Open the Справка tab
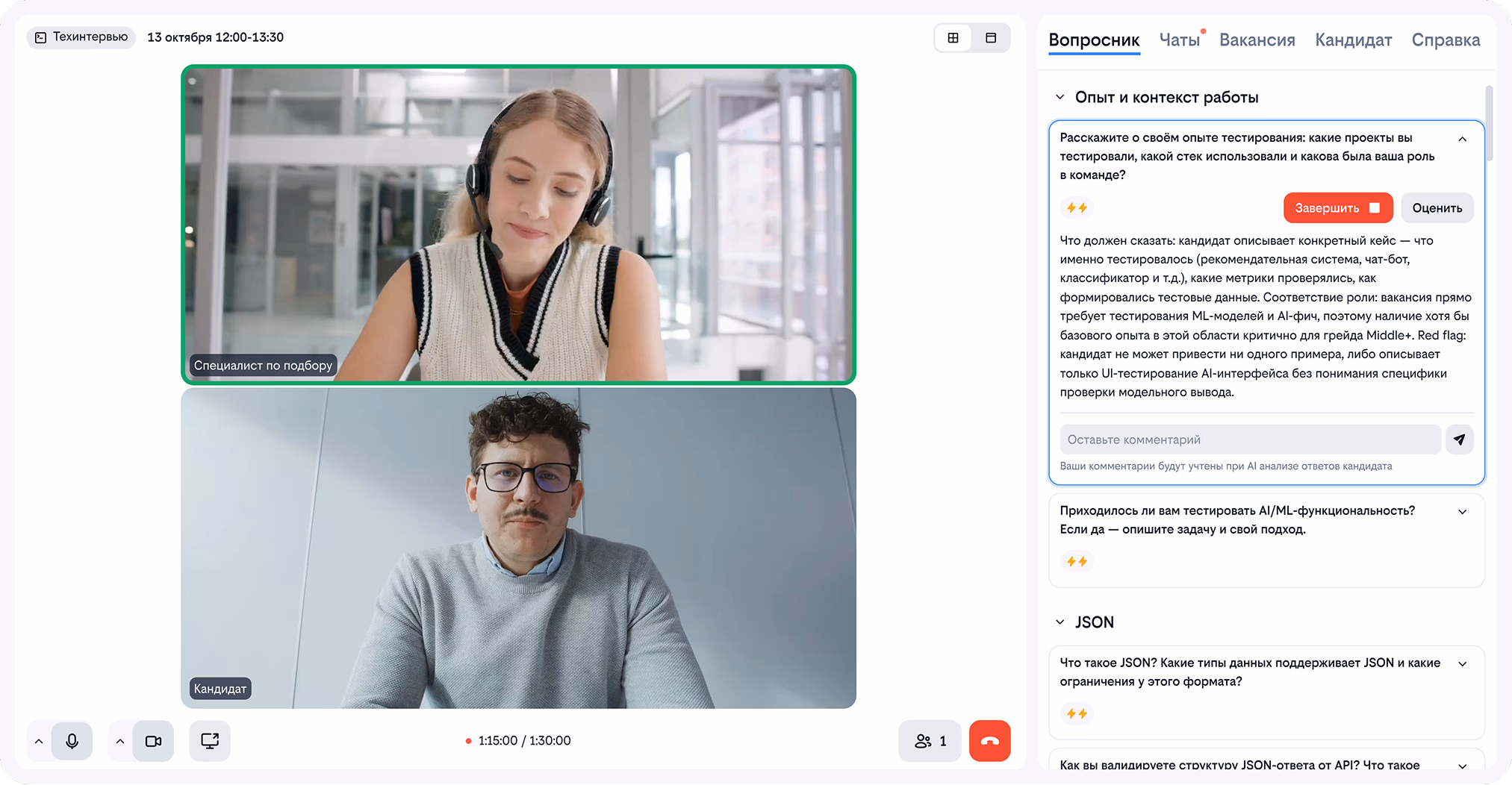This screenshot has height=785, width=1512. pyautogui.click(x=1446, y=40)
